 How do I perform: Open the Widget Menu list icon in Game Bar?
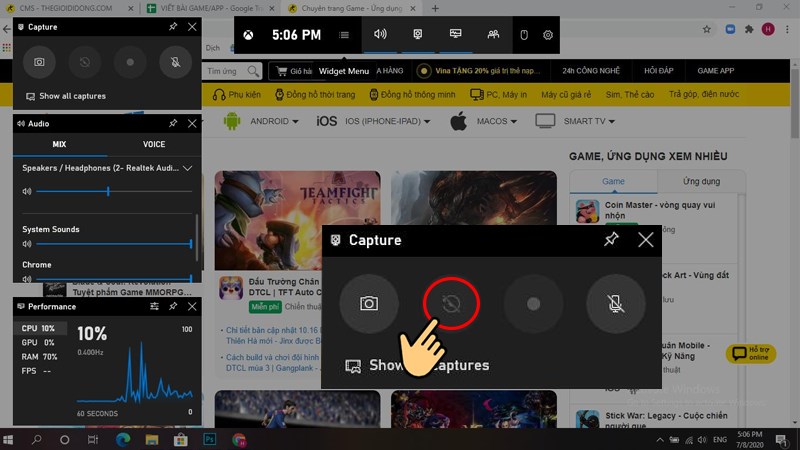click(x=344, y=35)
